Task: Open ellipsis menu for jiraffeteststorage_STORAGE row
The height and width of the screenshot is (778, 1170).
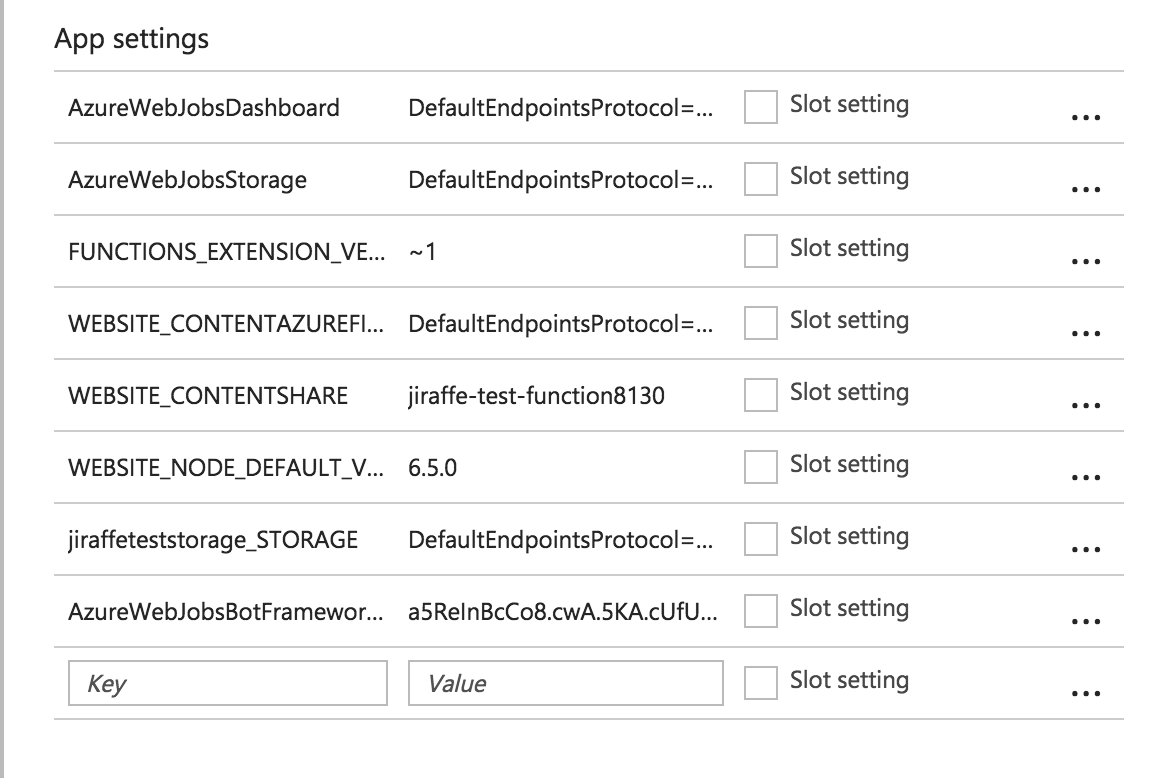Action: click(x=1085, y=550)
